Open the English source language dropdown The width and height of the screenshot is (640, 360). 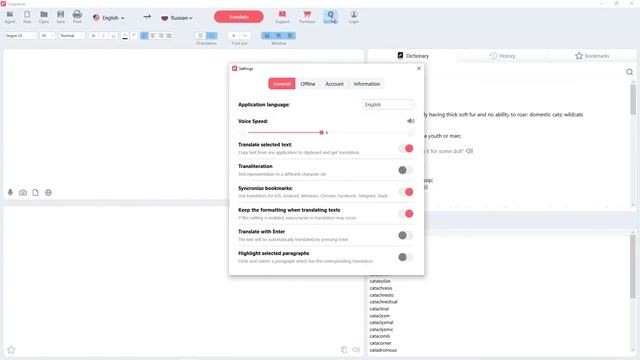pos(109,18)
